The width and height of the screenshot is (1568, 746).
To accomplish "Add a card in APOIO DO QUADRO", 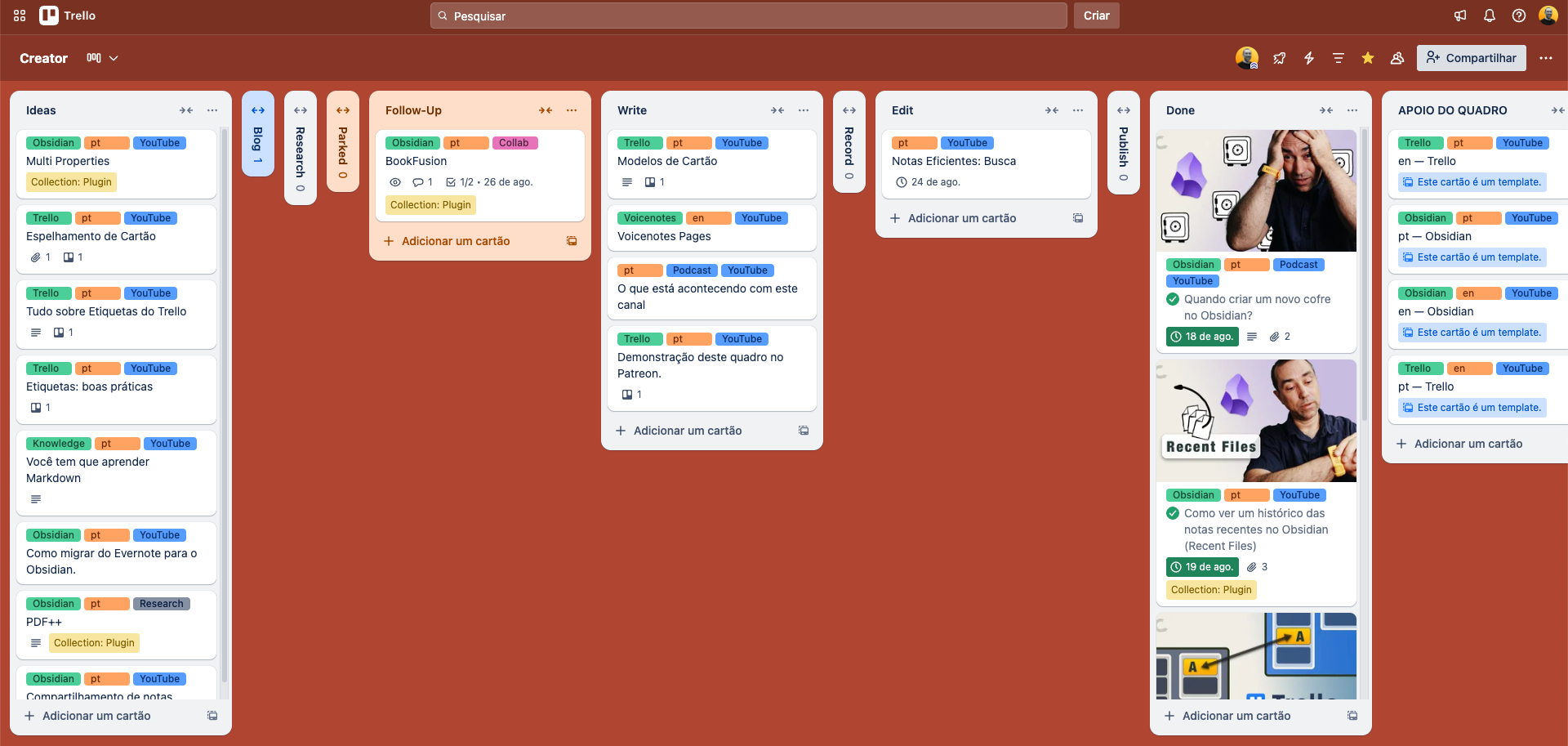I will [1478, 444].
